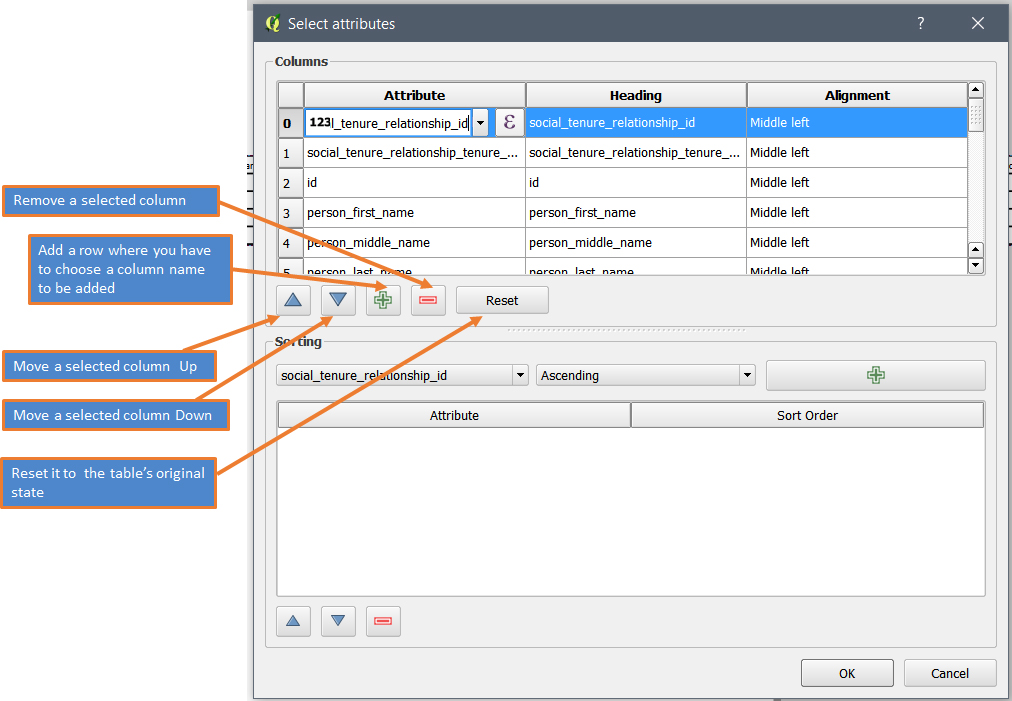Open the dialog help question mark

pos(921,23)
